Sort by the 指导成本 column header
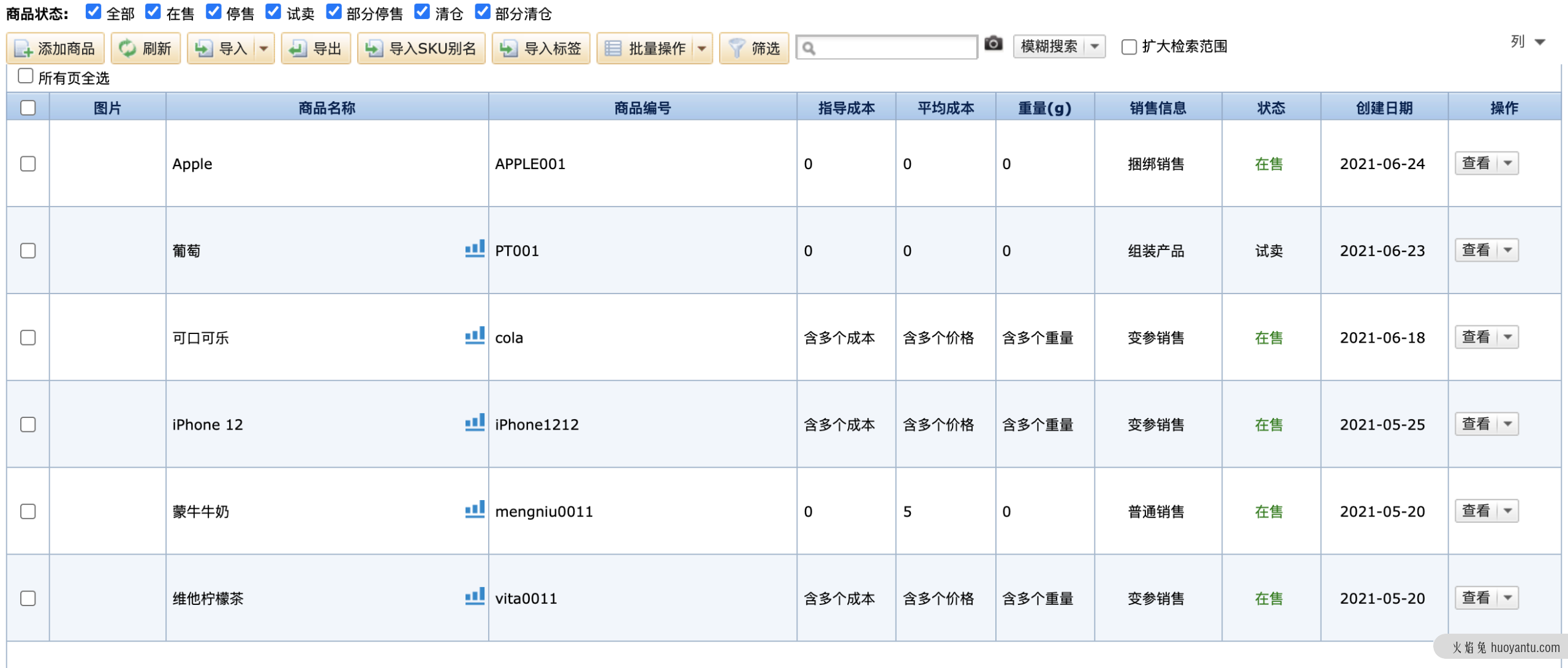The width and height of the screenshot is (1568, 668). (846, 108)
